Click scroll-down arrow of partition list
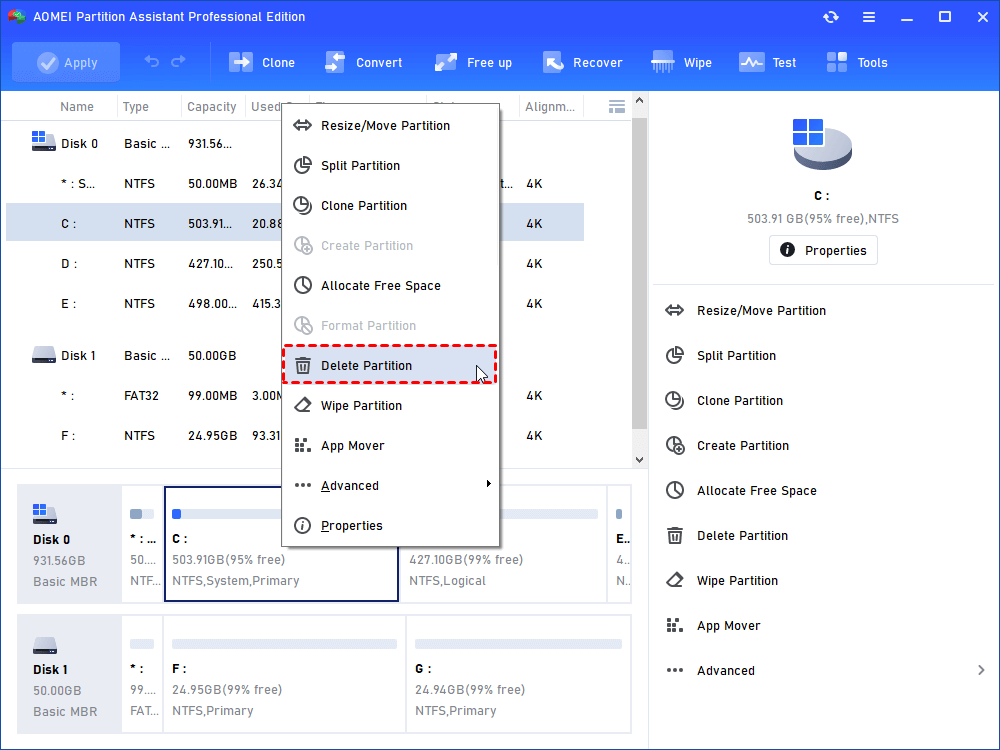This screenshot has height=750, width=1000. (640, 460)
